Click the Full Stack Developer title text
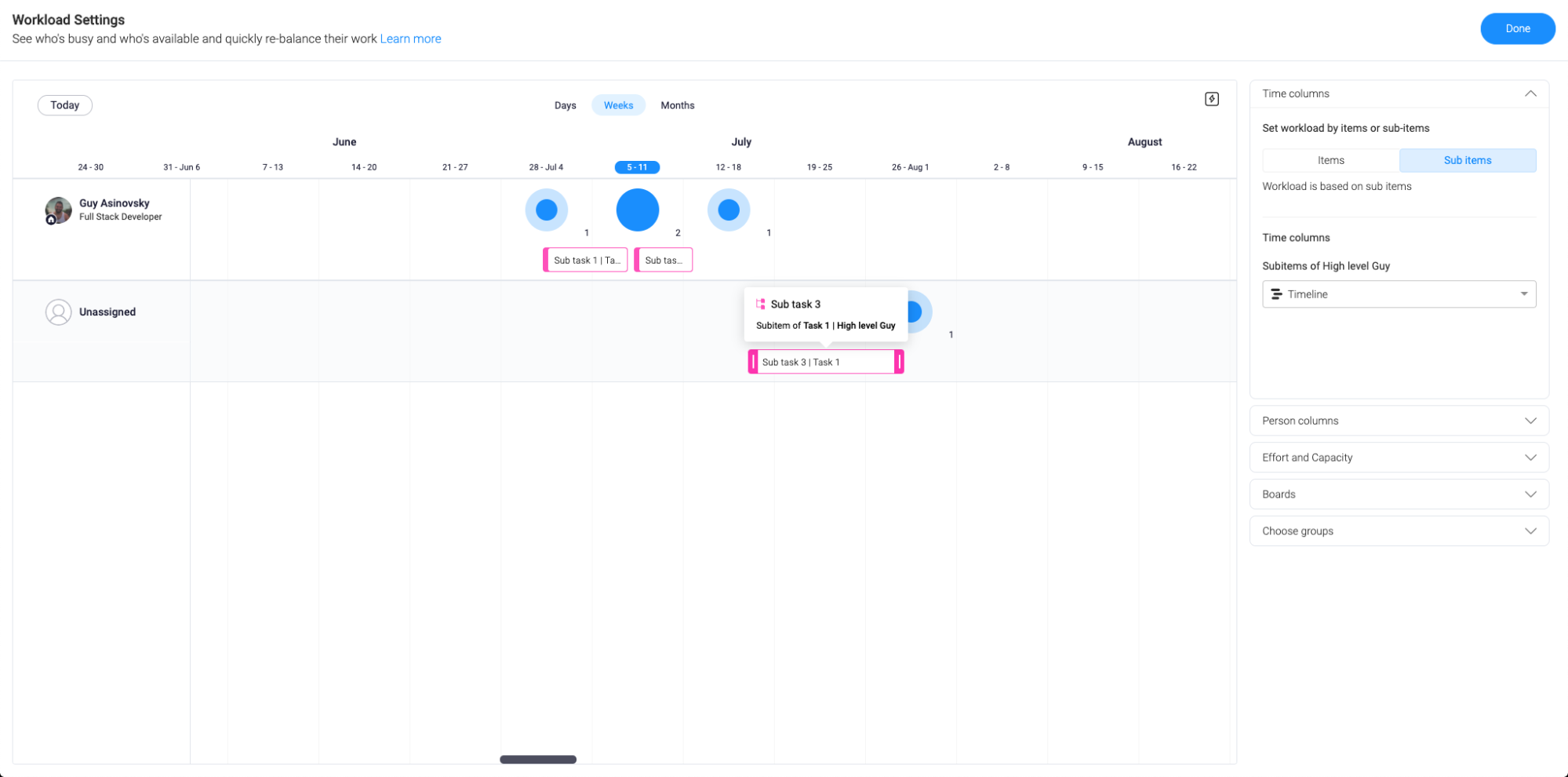The height and width of the screenshot is (777, 1568). (x=121, y=217)
